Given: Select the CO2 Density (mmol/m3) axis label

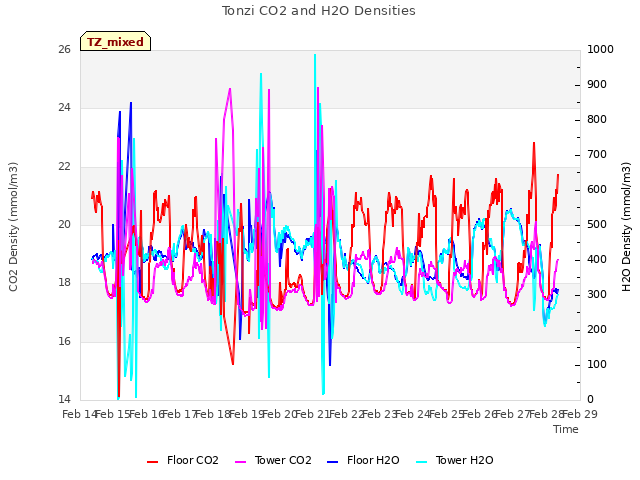Looking at the screenshot, I should (x=13, y=227).
